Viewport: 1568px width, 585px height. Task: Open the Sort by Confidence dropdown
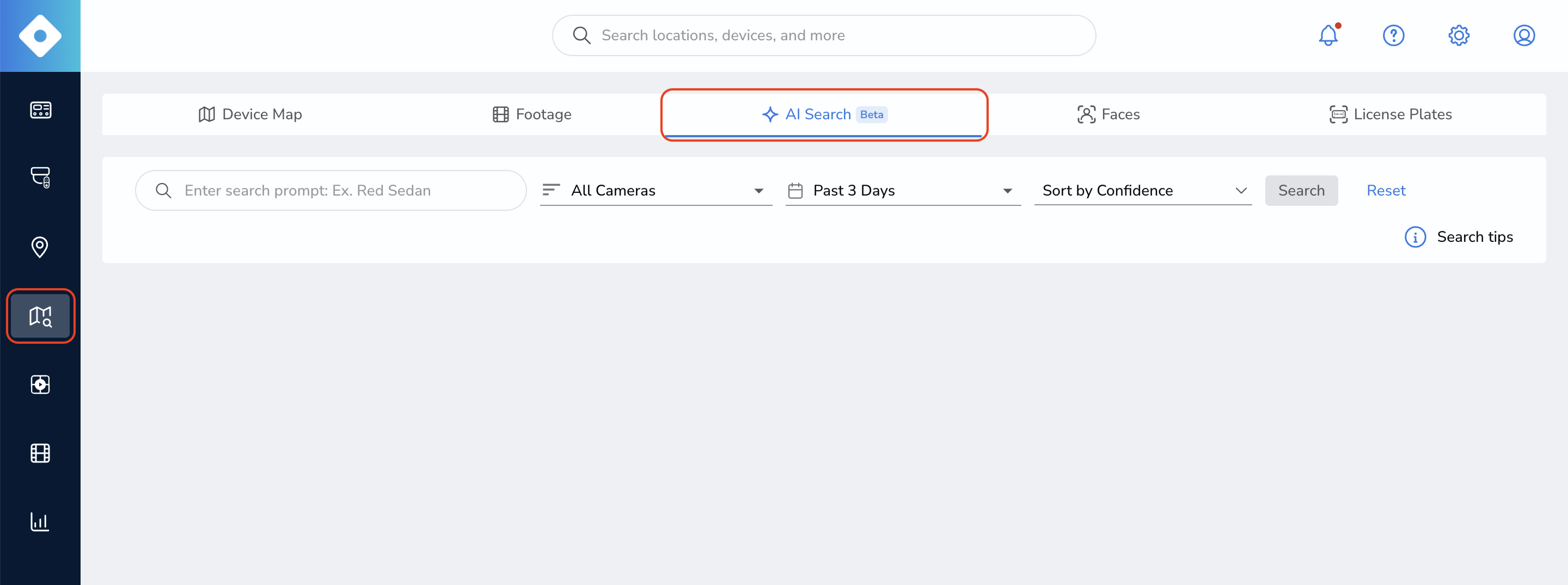click(x=1143, y=191)
